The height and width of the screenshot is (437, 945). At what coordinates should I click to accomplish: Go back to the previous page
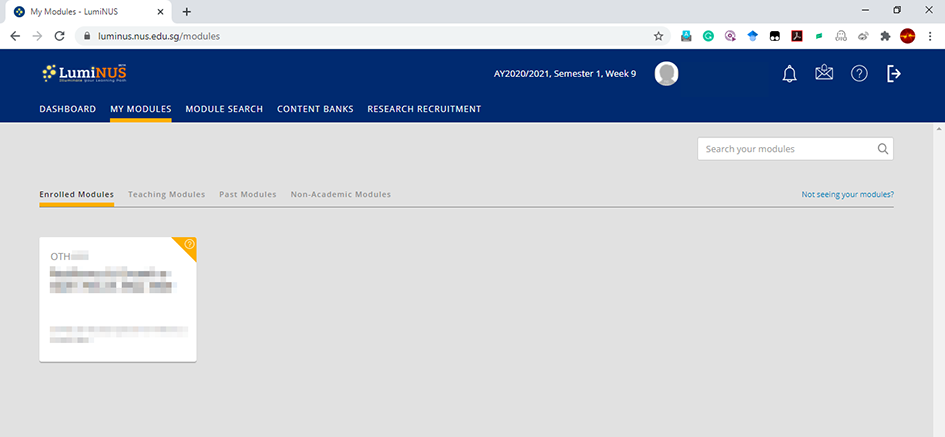[x=15, y=36]
